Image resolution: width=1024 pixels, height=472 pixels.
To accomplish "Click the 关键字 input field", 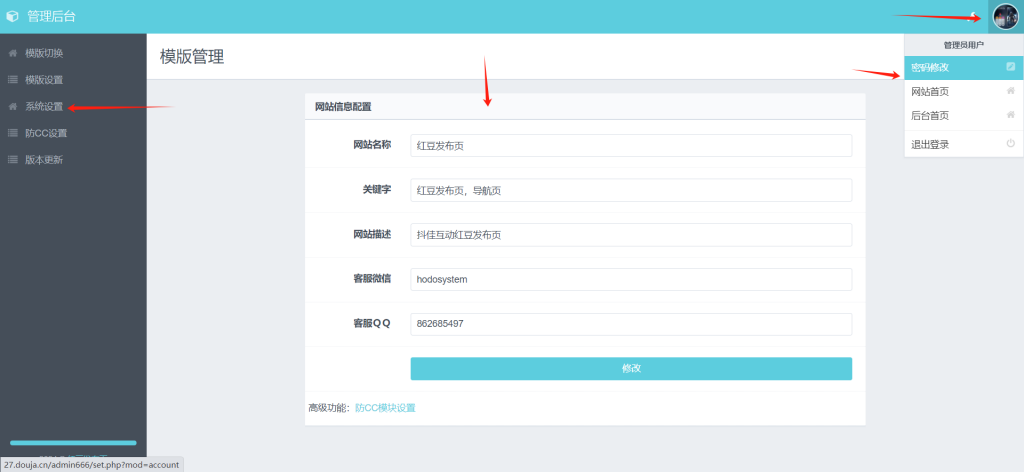I will 631,190.
